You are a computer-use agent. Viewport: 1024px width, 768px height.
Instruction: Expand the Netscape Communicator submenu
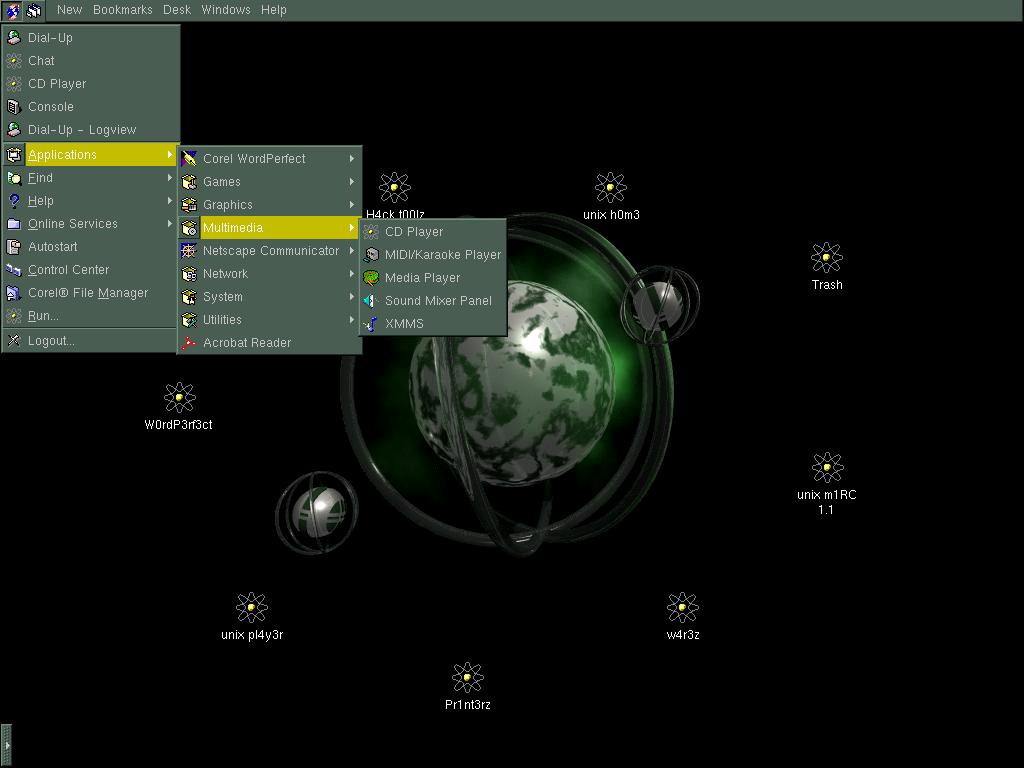pyautogui.click(x=270, y=251)
